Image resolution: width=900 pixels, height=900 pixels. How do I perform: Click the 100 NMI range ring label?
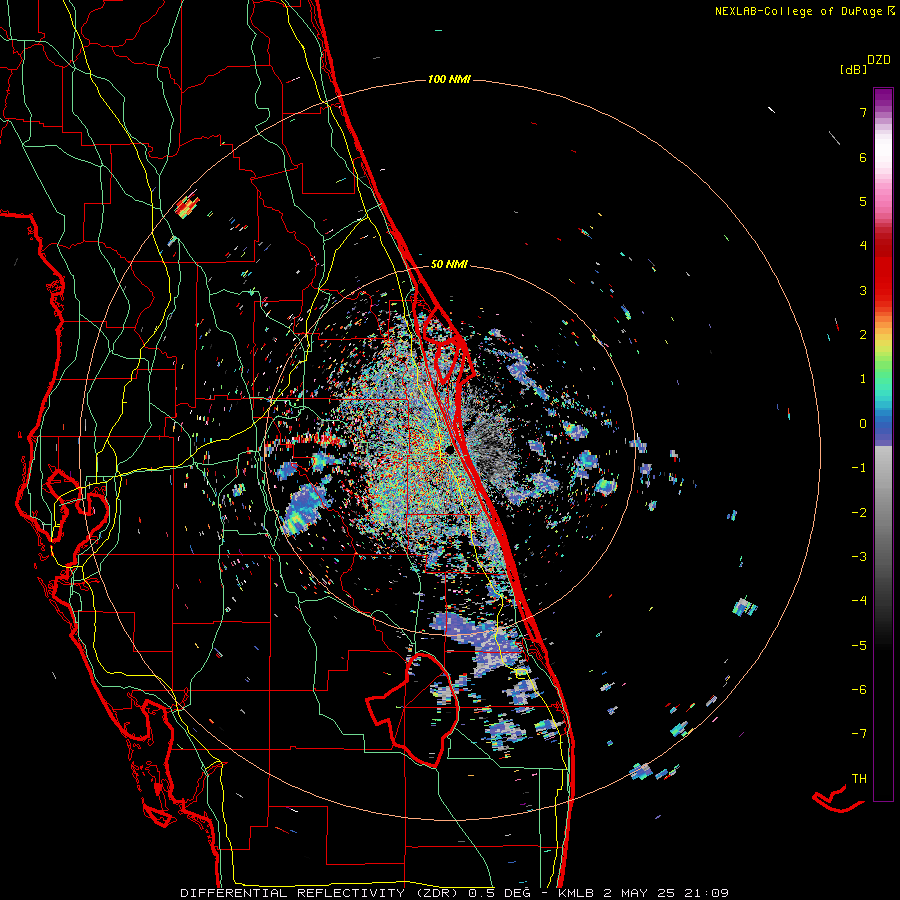(x=449, y=79)
